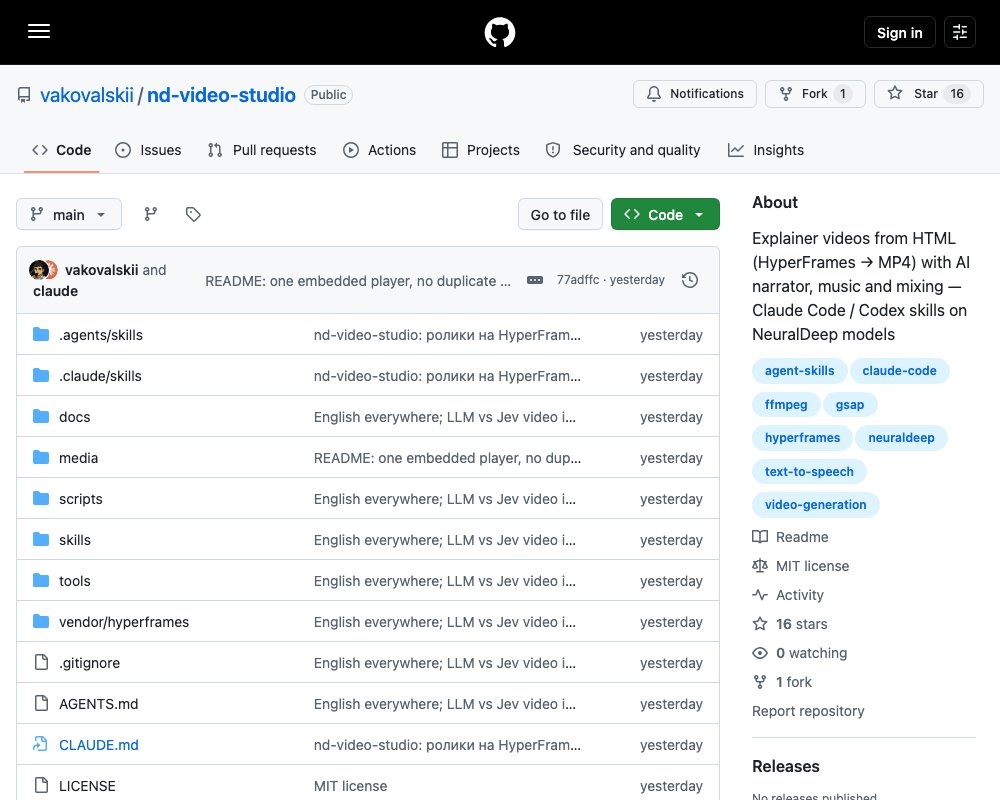Open the vakovalskii owner link
The height and width of the screenshot is (800, 1000).
(87, 95)
